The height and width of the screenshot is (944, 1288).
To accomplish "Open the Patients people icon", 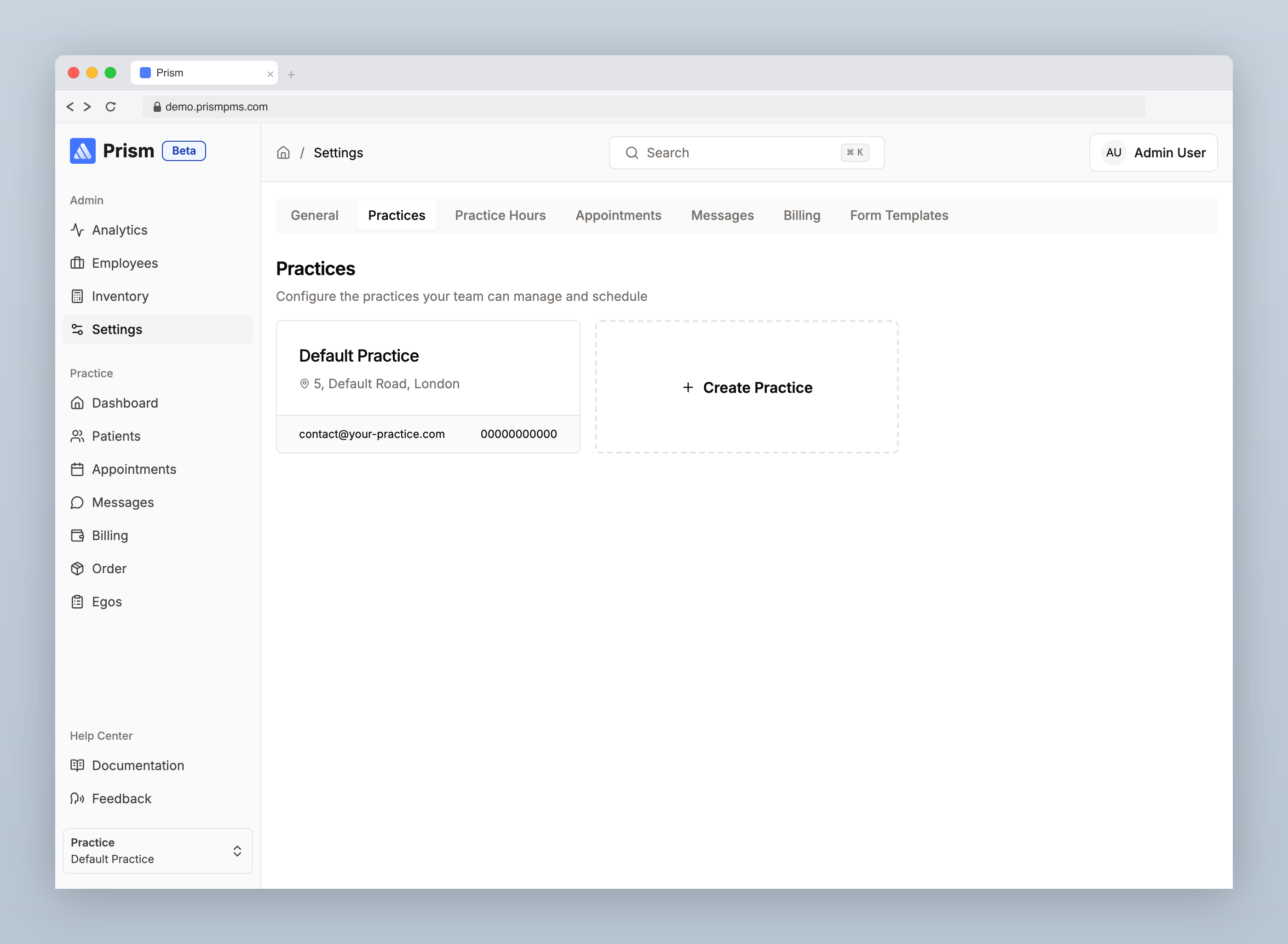I will pyautogui.click(x=78, y=436).
